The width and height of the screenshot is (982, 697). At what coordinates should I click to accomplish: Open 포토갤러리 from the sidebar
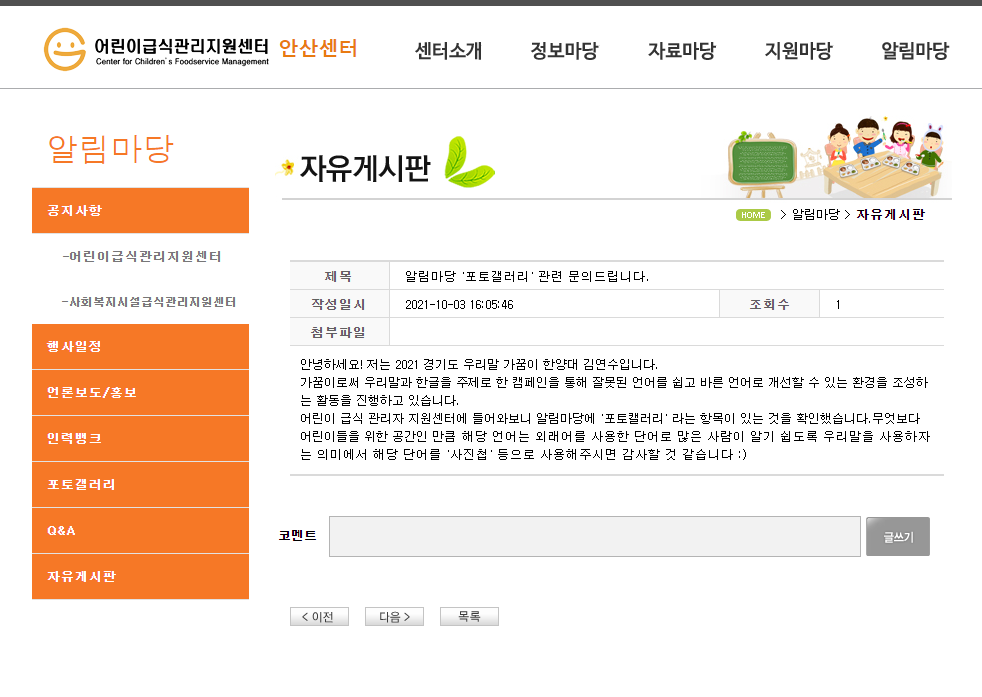coord(140,484)
